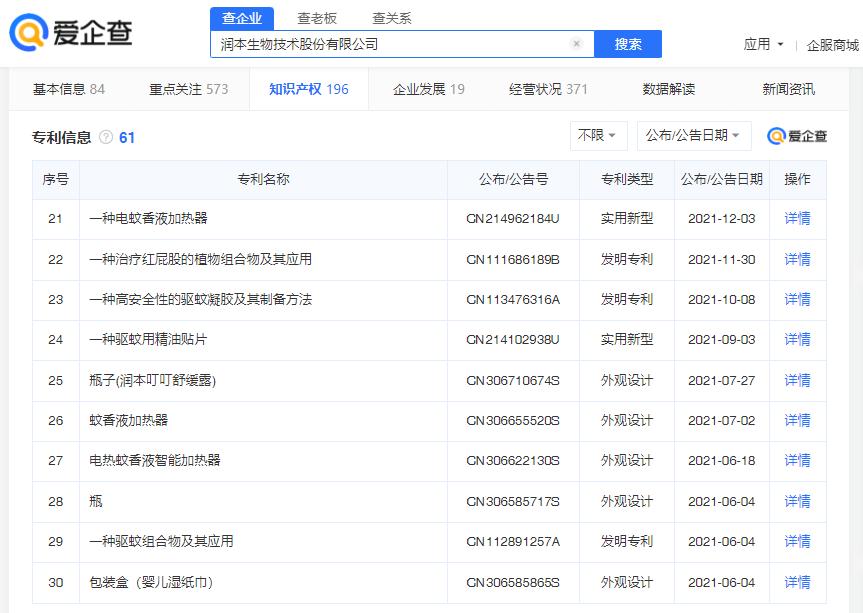The height and width of the screenshot is (613, 863).
Task: Open 详情 for 电热蚊香液智能加热器
Action: tap(797, 461)
